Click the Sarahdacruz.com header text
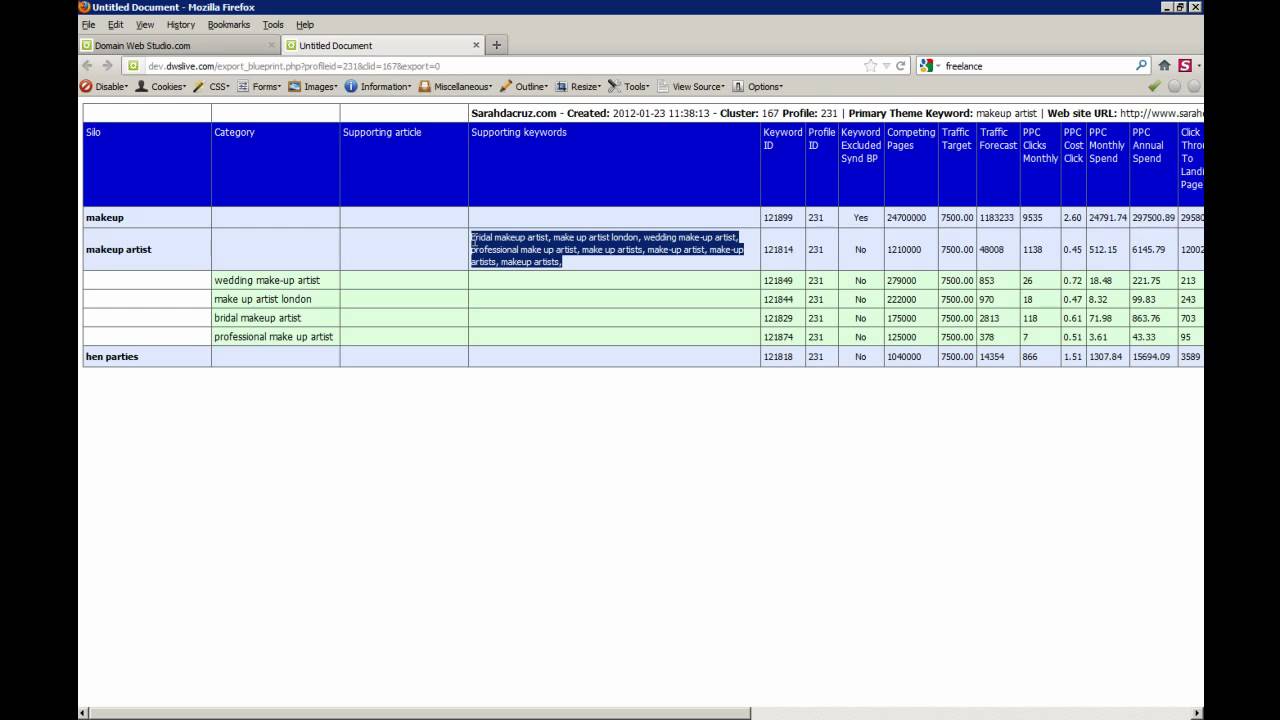Image resolution: width=1280 pixels, height=720 pixels. click(514, 113)
